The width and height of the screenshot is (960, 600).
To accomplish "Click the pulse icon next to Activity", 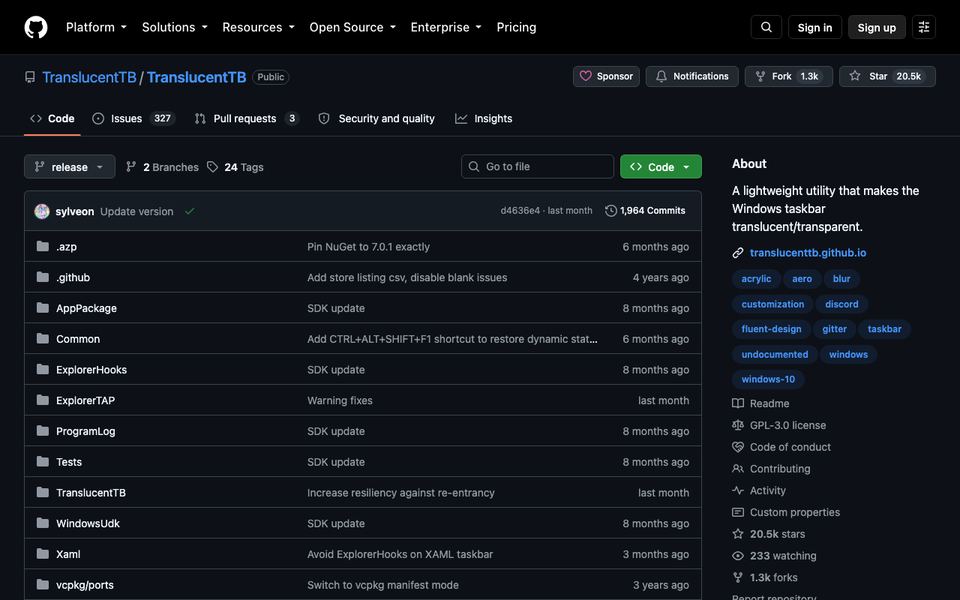I will click(738, 490).
